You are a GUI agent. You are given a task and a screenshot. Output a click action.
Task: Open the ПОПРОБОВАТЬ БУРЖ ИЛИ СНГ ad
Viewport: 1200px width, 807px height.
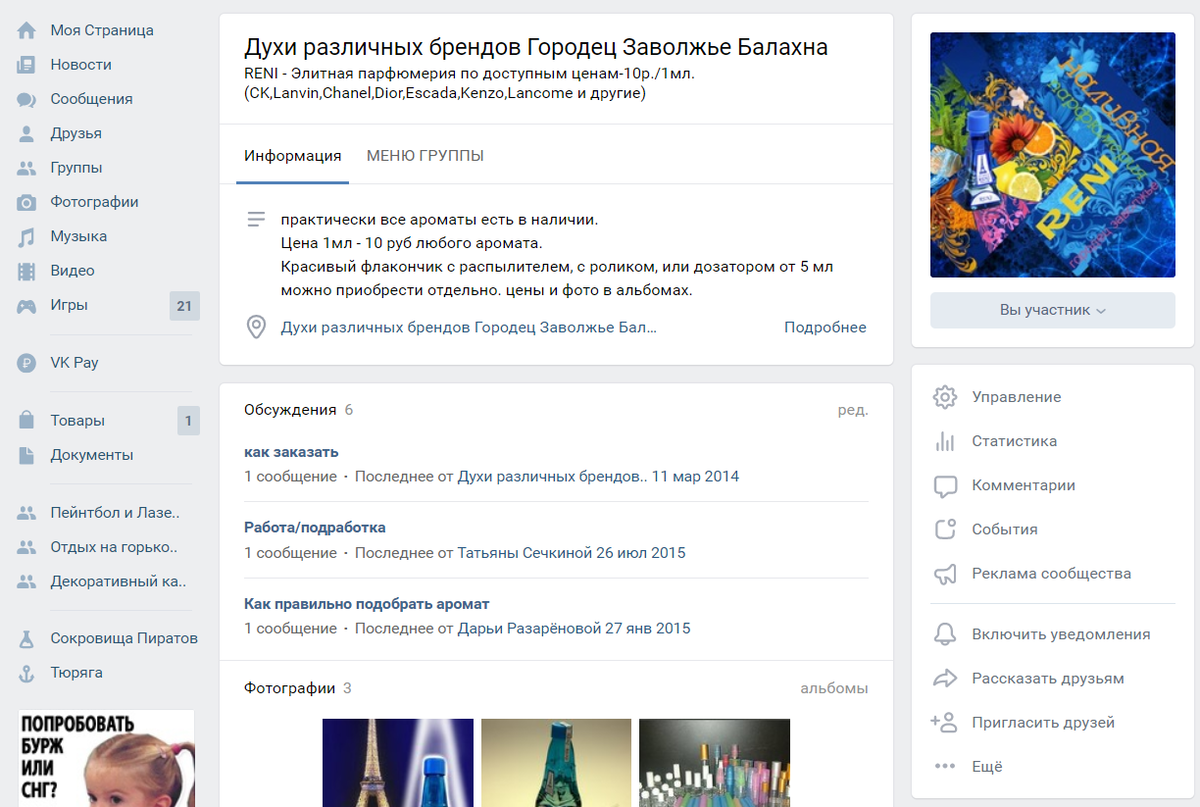point(107,758)
